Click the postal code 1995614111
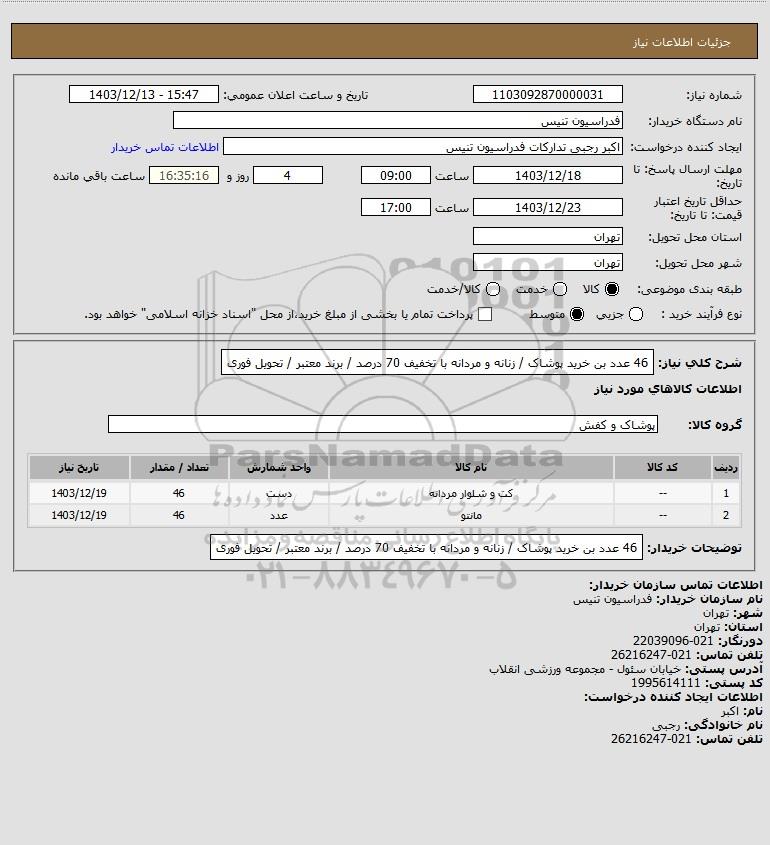 (665, 683)
